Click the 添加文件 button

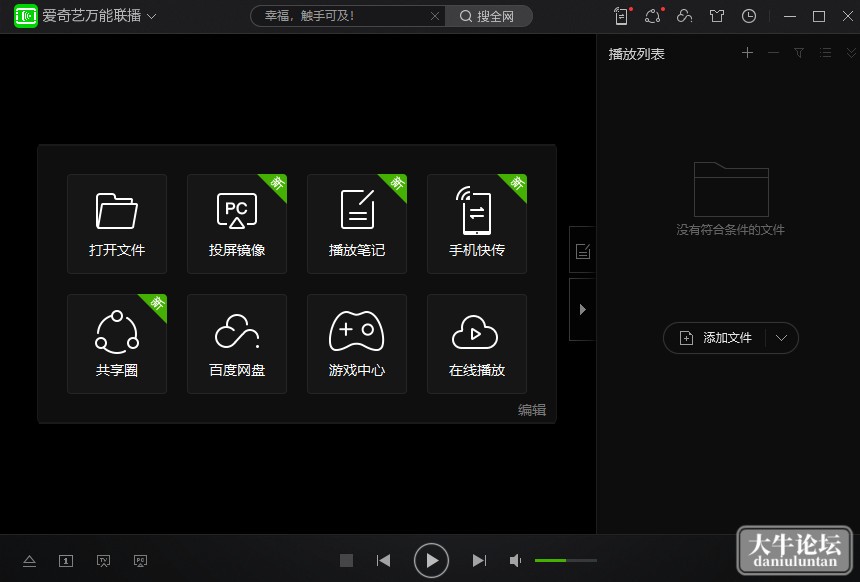[716, 338]
